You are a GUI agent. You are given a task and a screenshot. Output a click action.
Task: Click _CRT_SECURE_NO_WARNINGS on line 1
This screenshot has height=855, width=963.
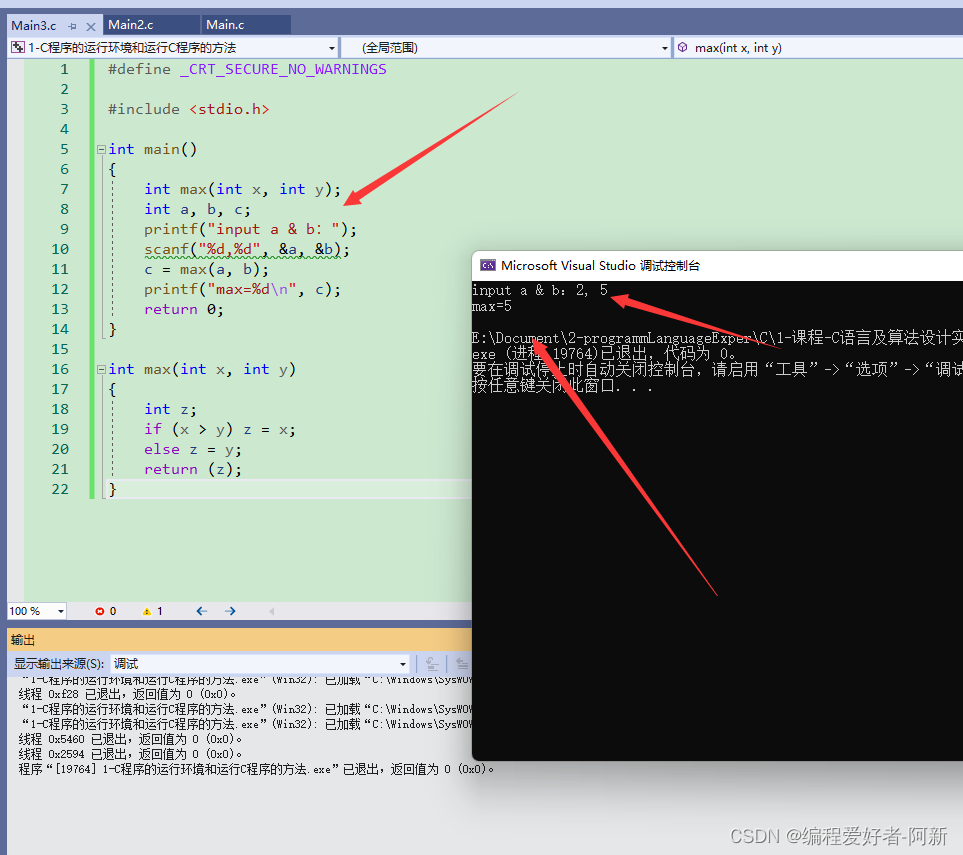283,69
